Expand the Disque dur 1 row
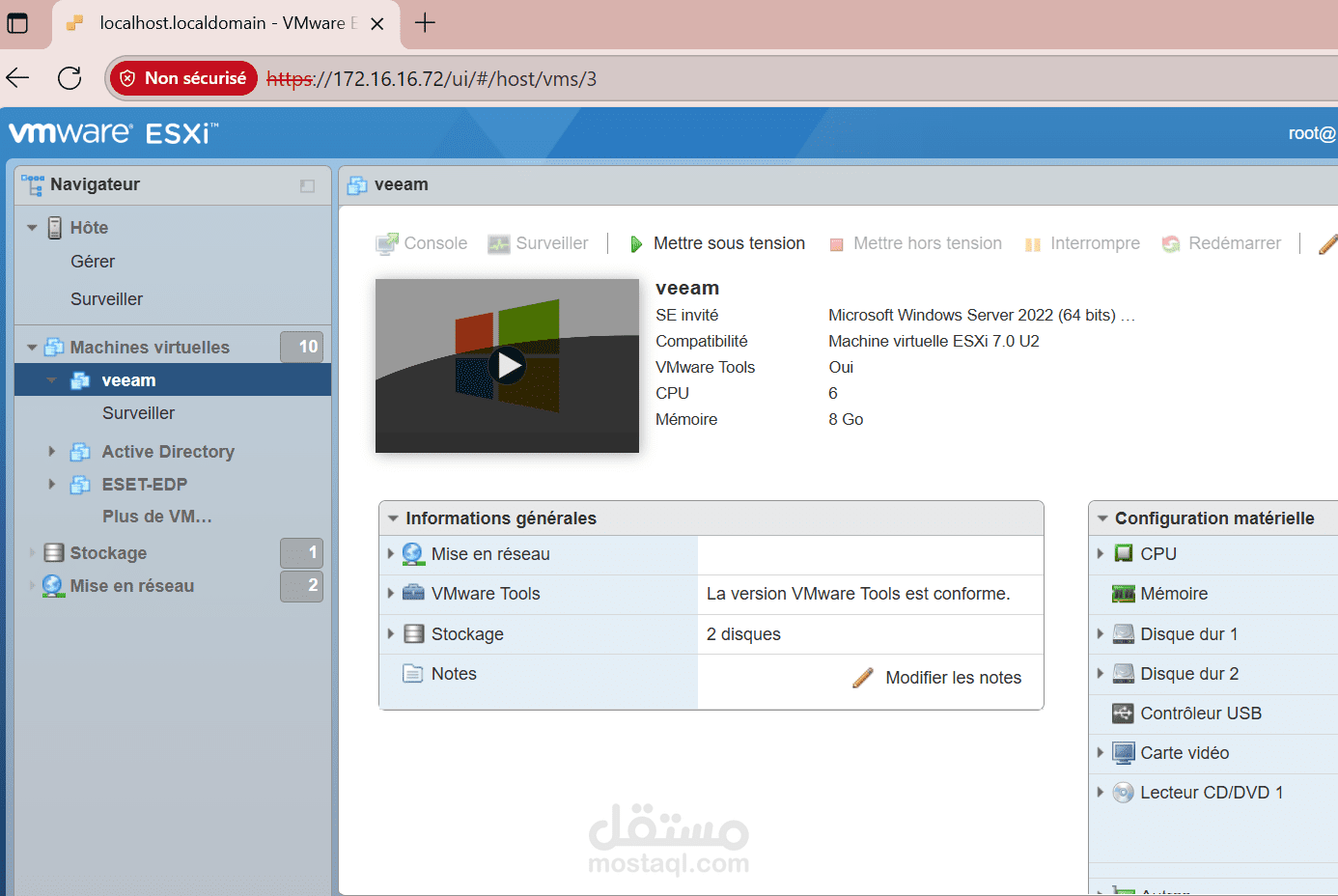Viewport: 1338px width, 896px height. pyautogui.click(x=1101, y=634)
